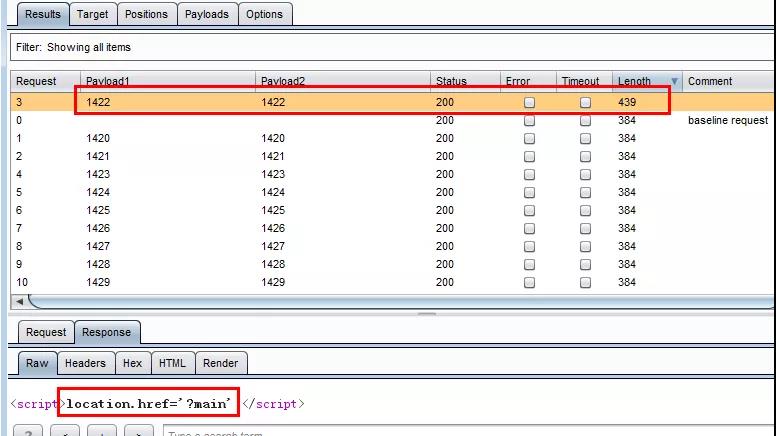Viewport: 776px width, 436px height.
Task: Sort by Error column header
Action: click(x=528, y=81)
